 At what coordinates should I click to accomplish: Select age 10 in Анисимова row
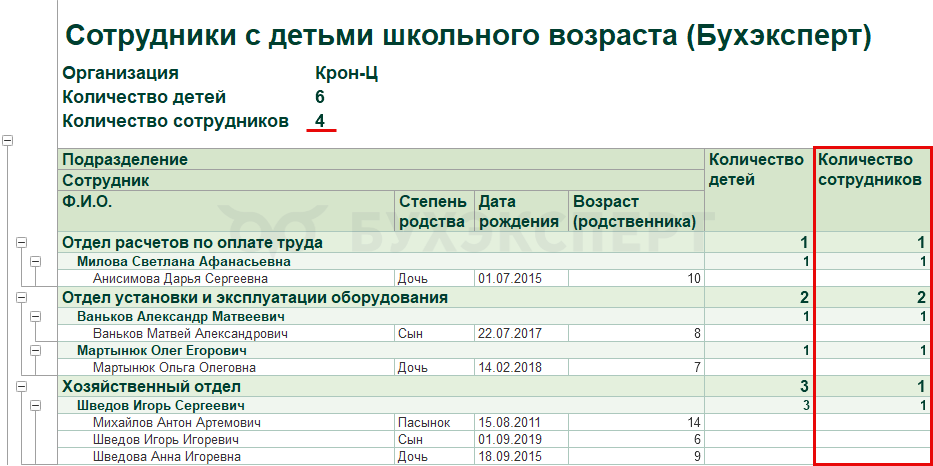coord(636,279)
